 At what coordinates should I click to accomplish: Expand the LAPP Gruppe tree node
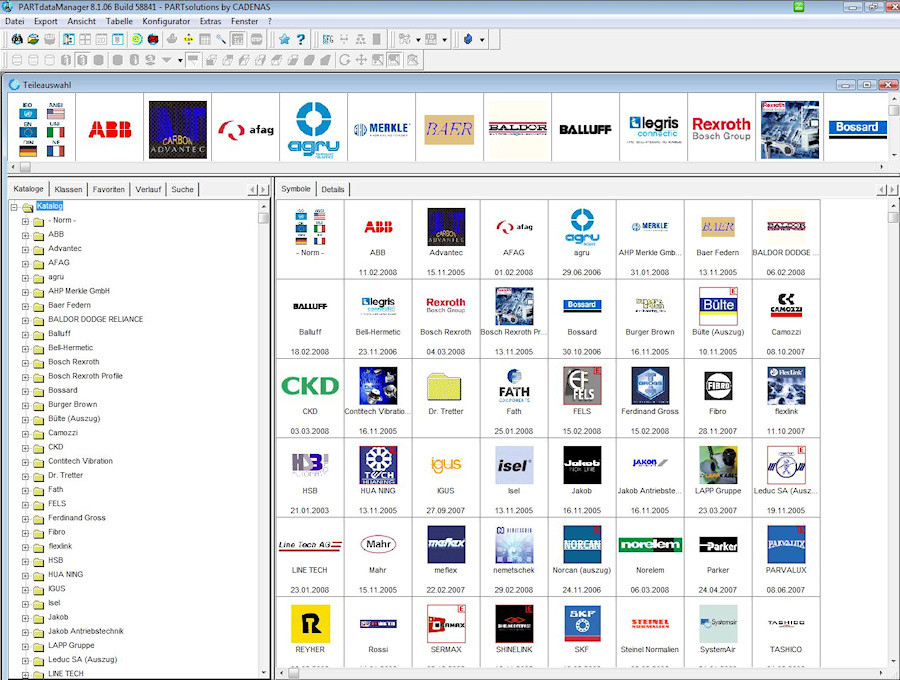[25, 646]
